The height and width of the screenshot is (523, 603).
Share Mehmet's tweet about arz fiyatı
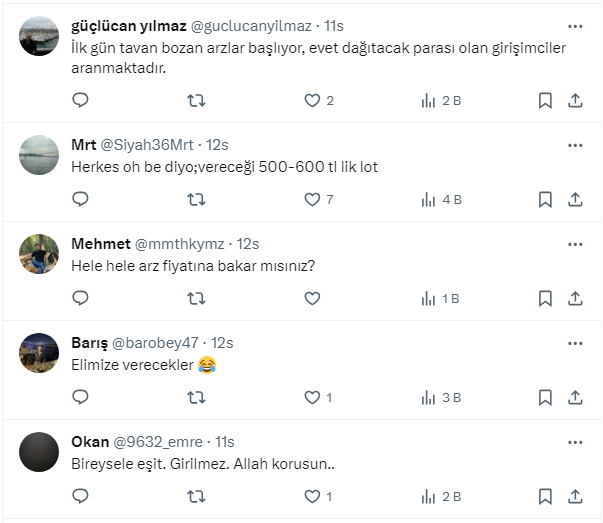pyautogui.click(x=575, y=298)
